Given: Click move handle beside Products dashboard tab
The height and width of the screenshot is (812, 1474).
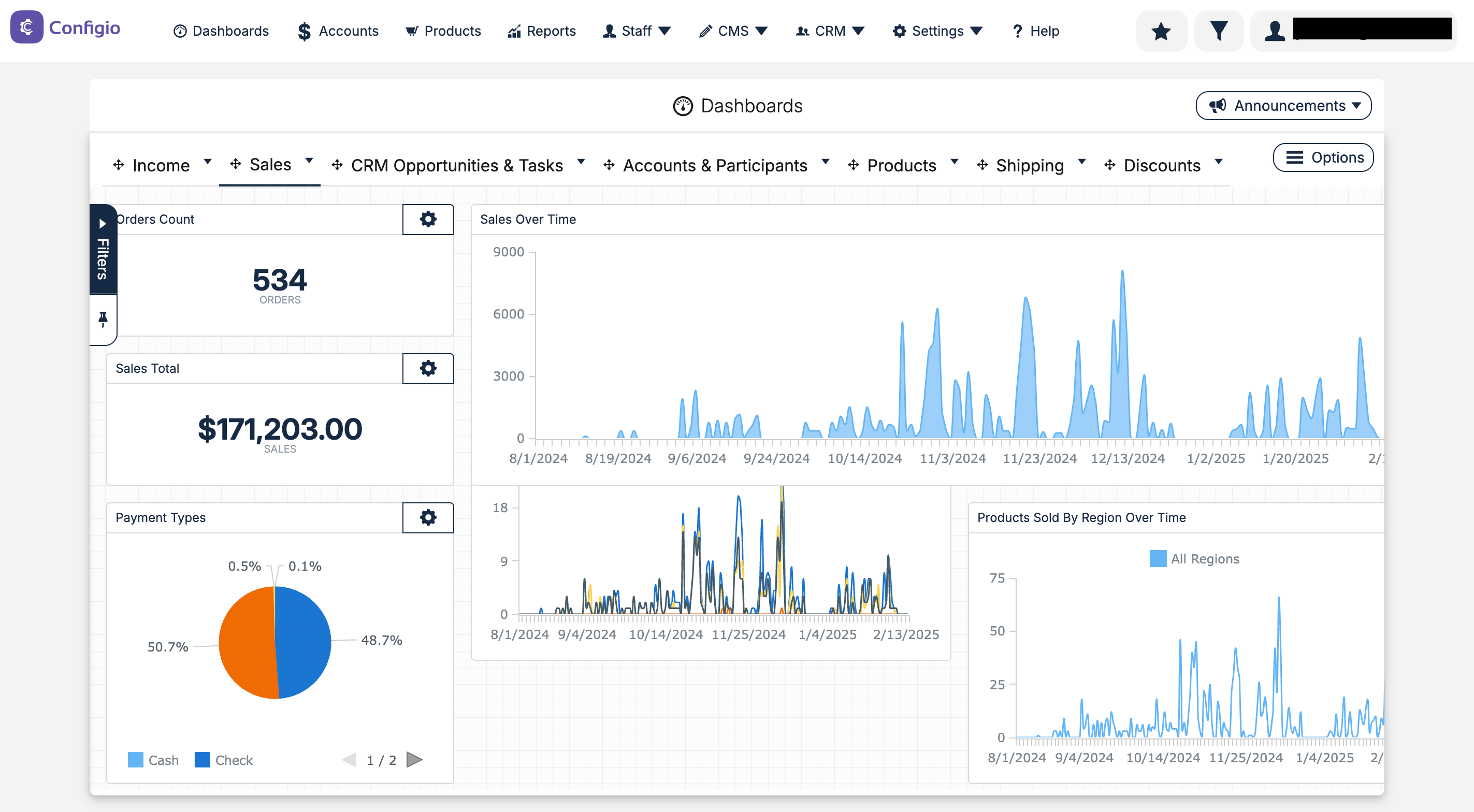Looking at the screenshot, I should tap(853, 165).
